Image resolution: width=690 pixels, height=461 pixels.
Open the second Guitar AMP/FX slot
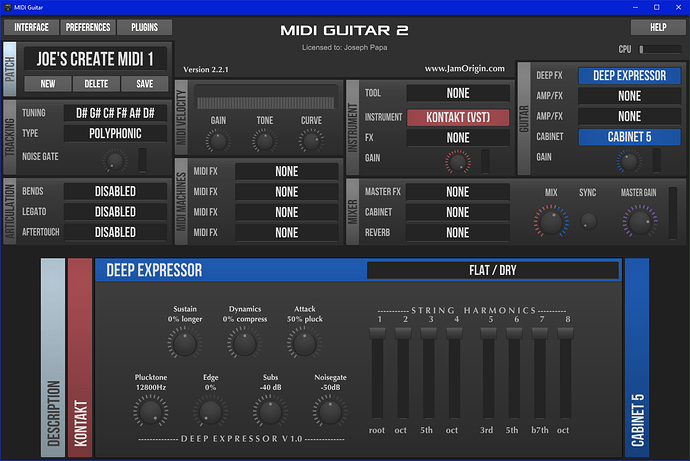[x=629, y=116]
